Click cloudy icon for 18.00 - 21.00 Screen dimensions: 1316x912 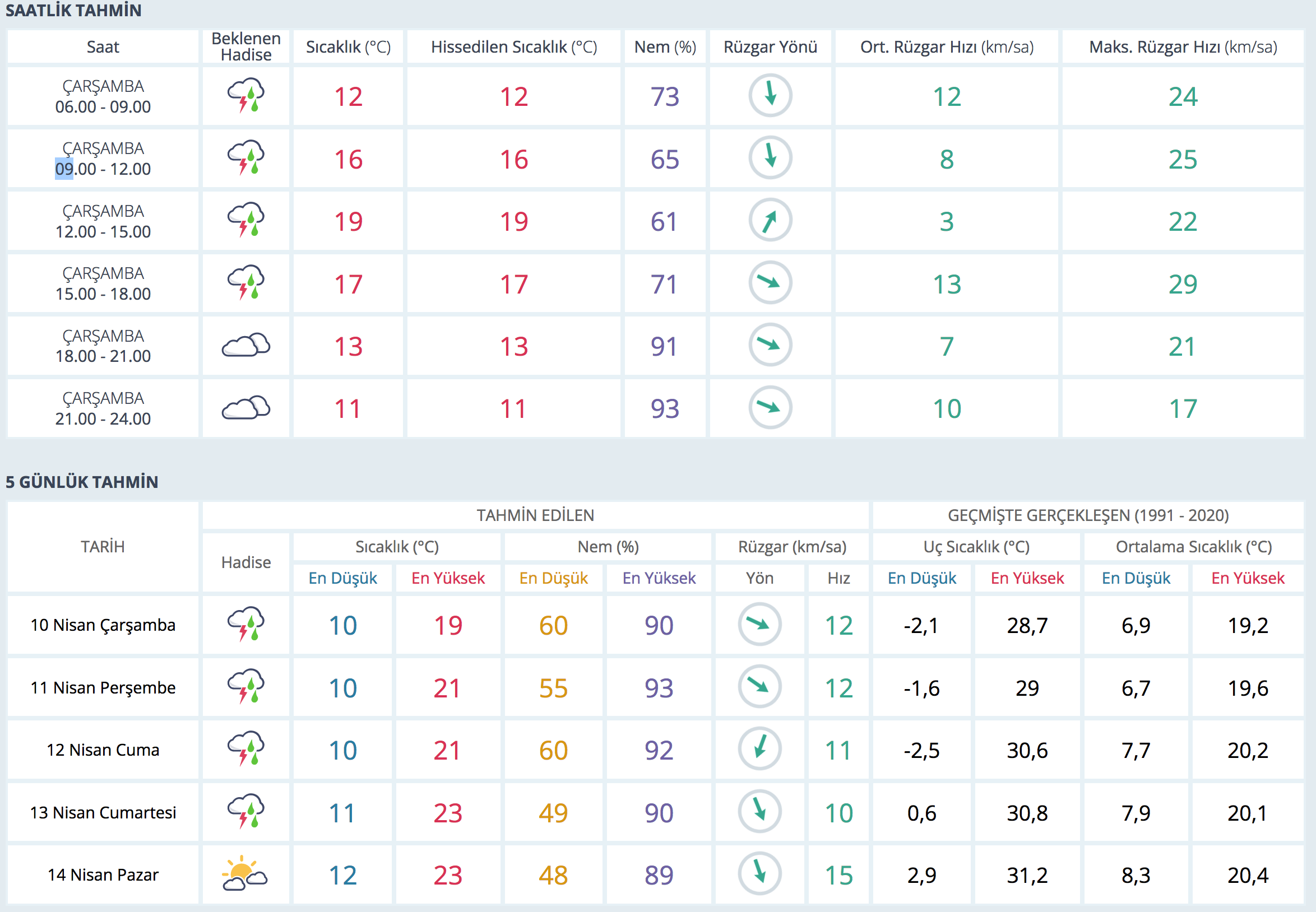click(x=246, y=346)
